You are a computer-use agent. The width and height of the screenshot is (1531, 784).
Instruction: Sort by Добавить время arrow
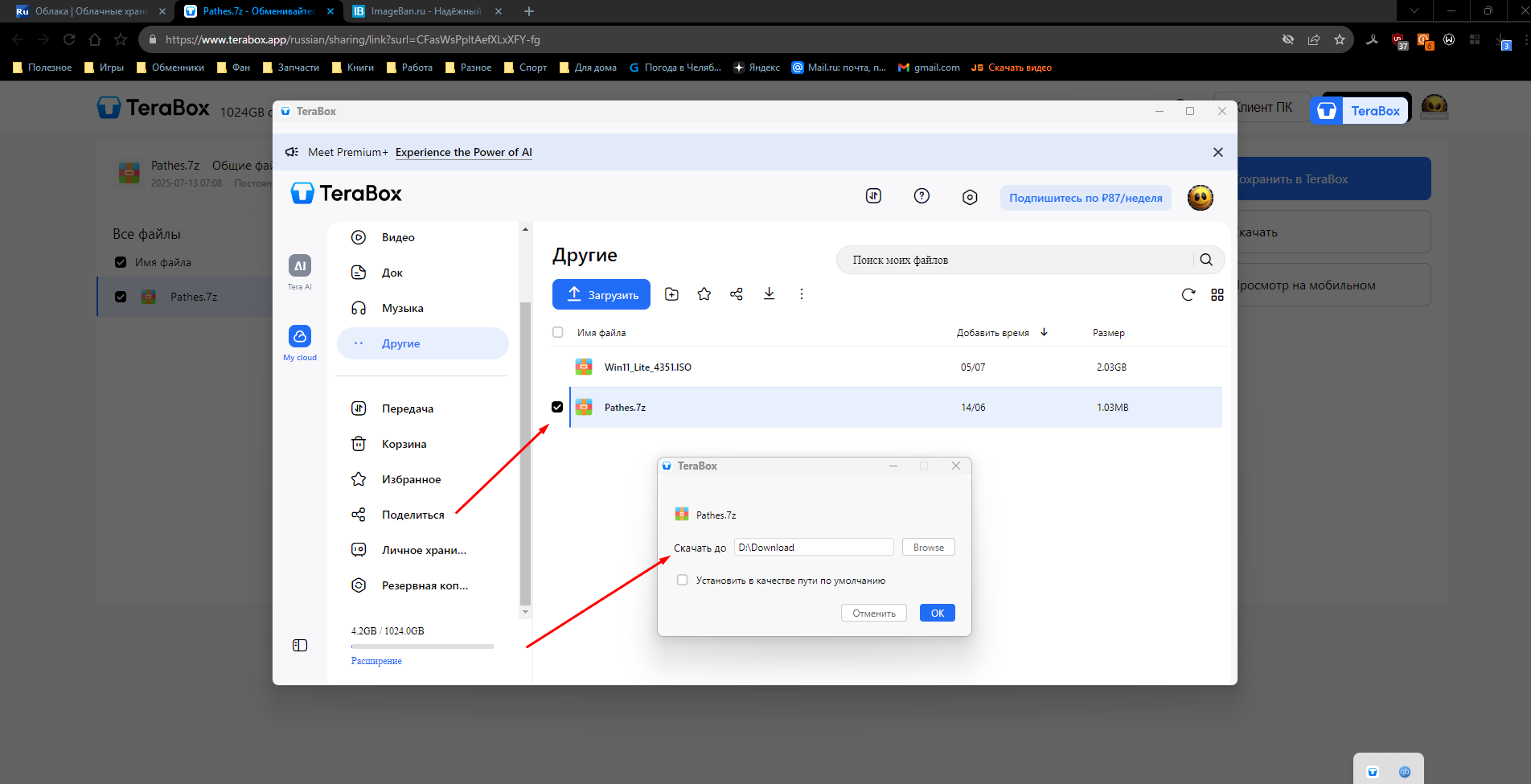pyautogui.click(x=1044, y=332)
